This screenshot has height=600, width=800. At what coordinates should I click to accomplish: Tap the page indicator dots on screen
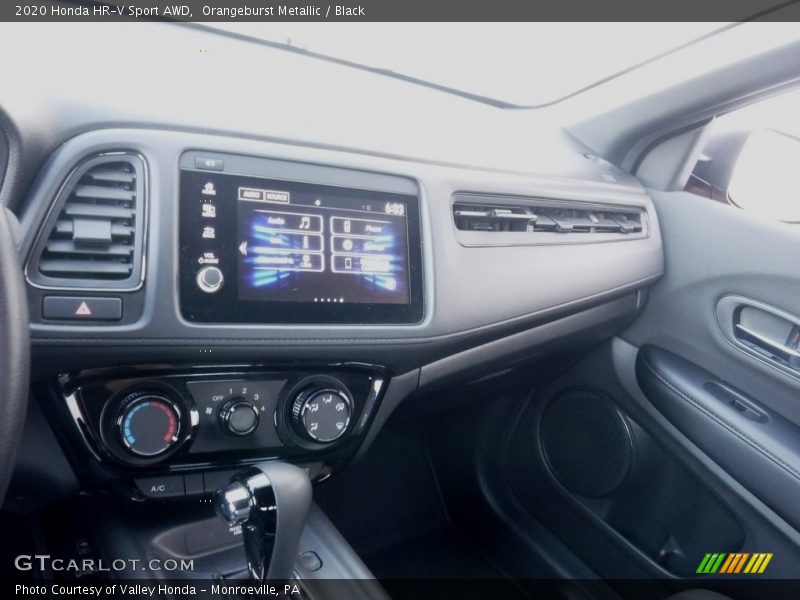(328, 299)
